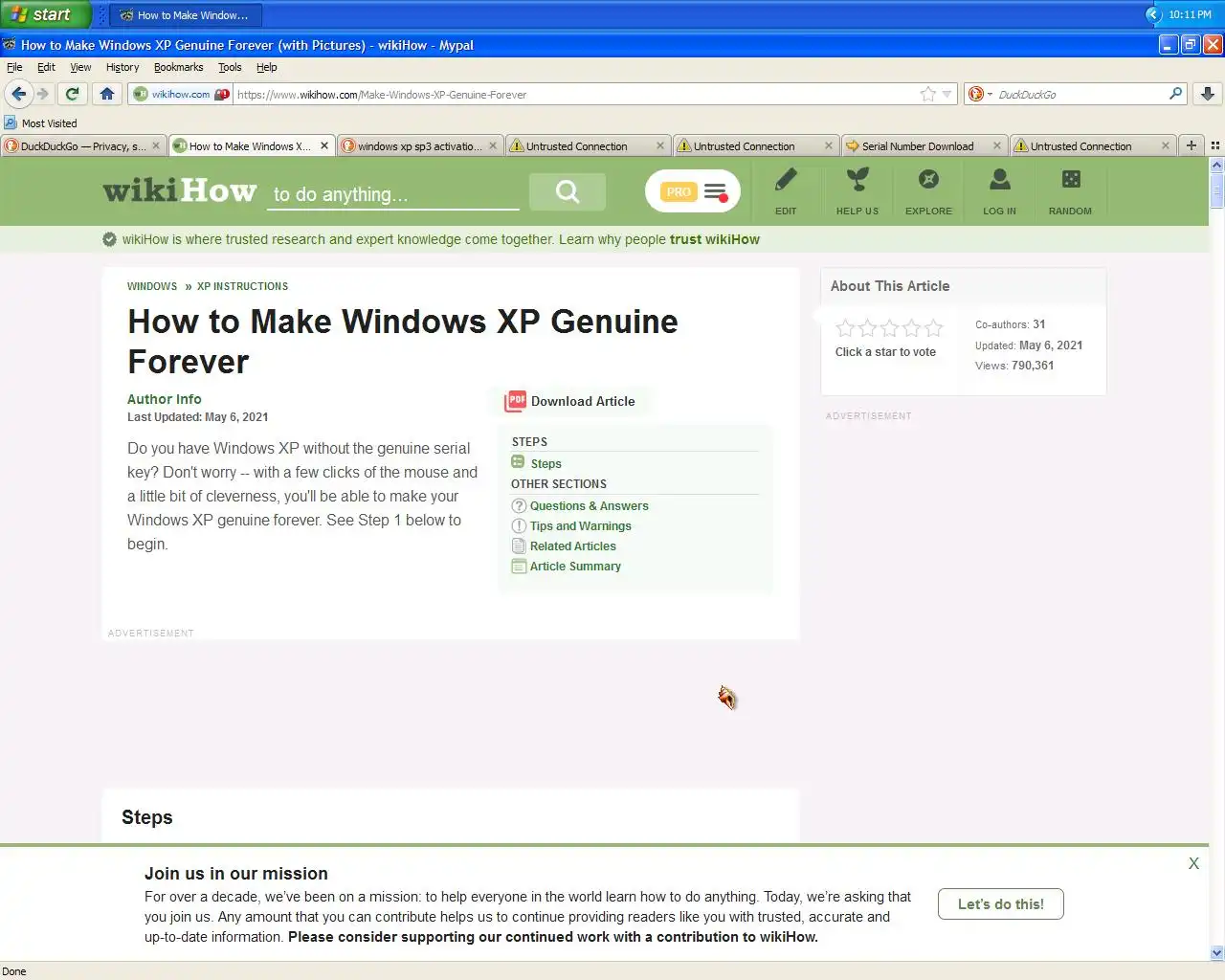Open the Tools menu

coord(230,67)
